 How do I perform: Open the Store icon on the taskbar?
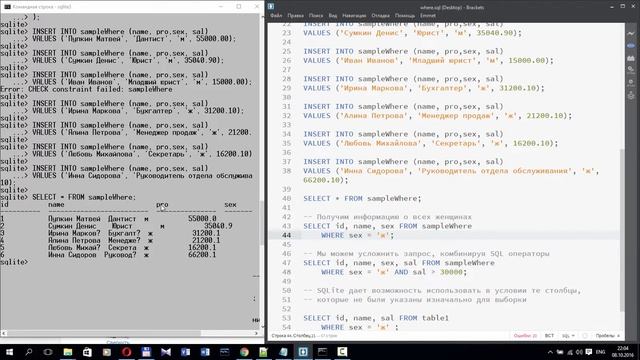pos(87,351)
